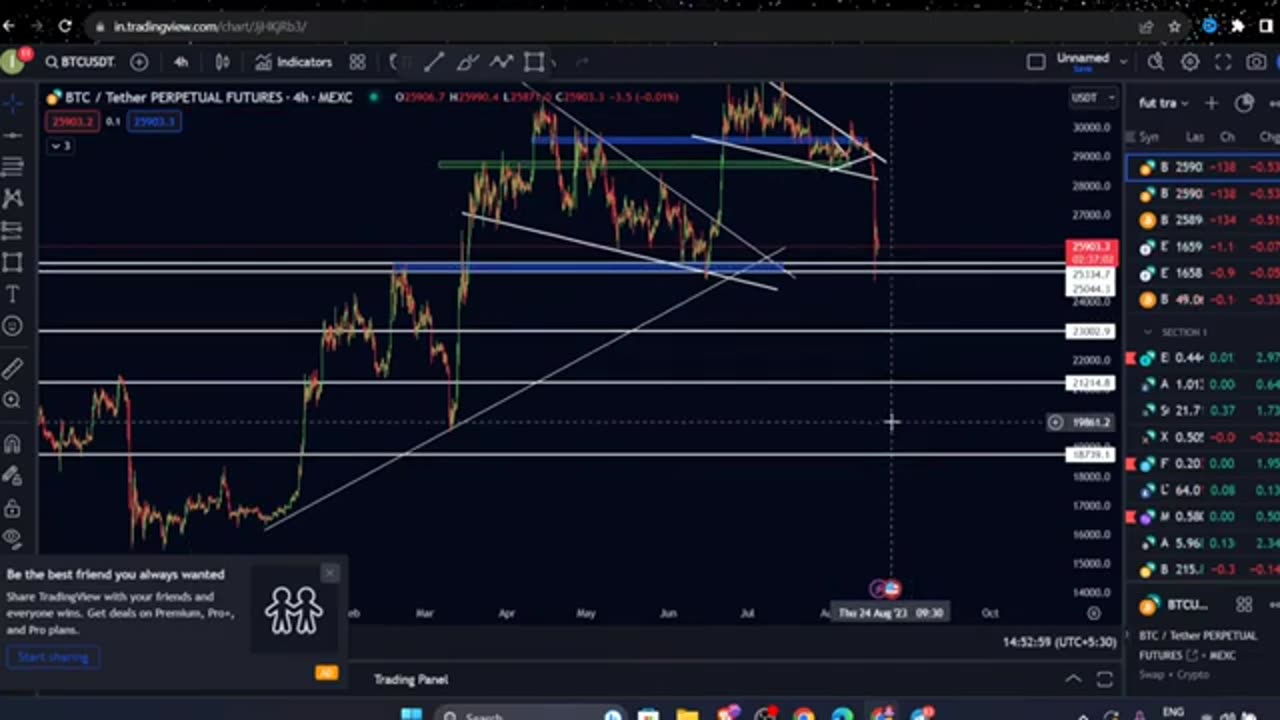Expand the bottom panel chevron
Viewport: 1280px width, 720px height.
[1073, 679]
